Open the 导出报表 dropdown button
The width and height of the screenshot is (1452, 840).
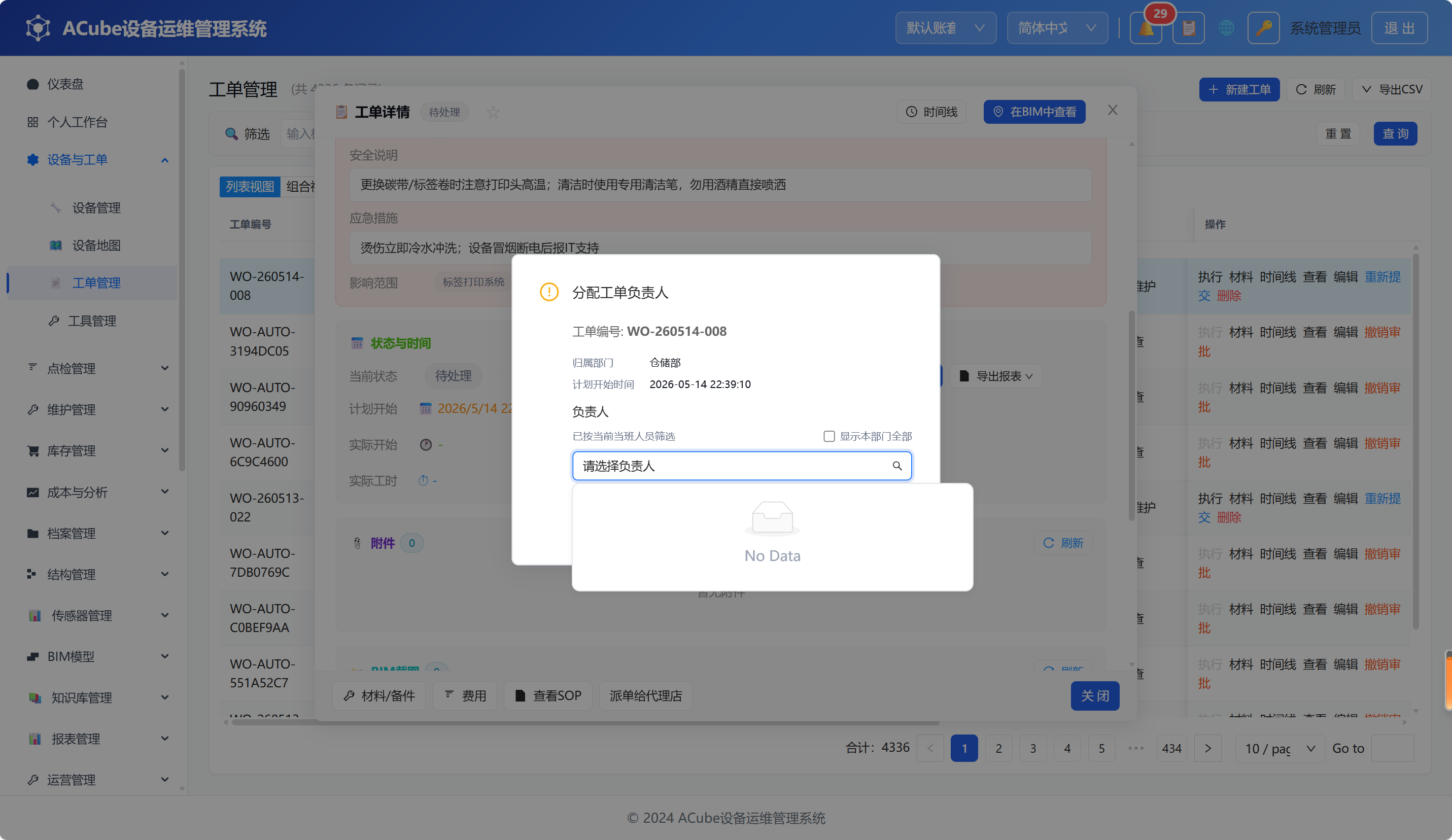[996, 376]
